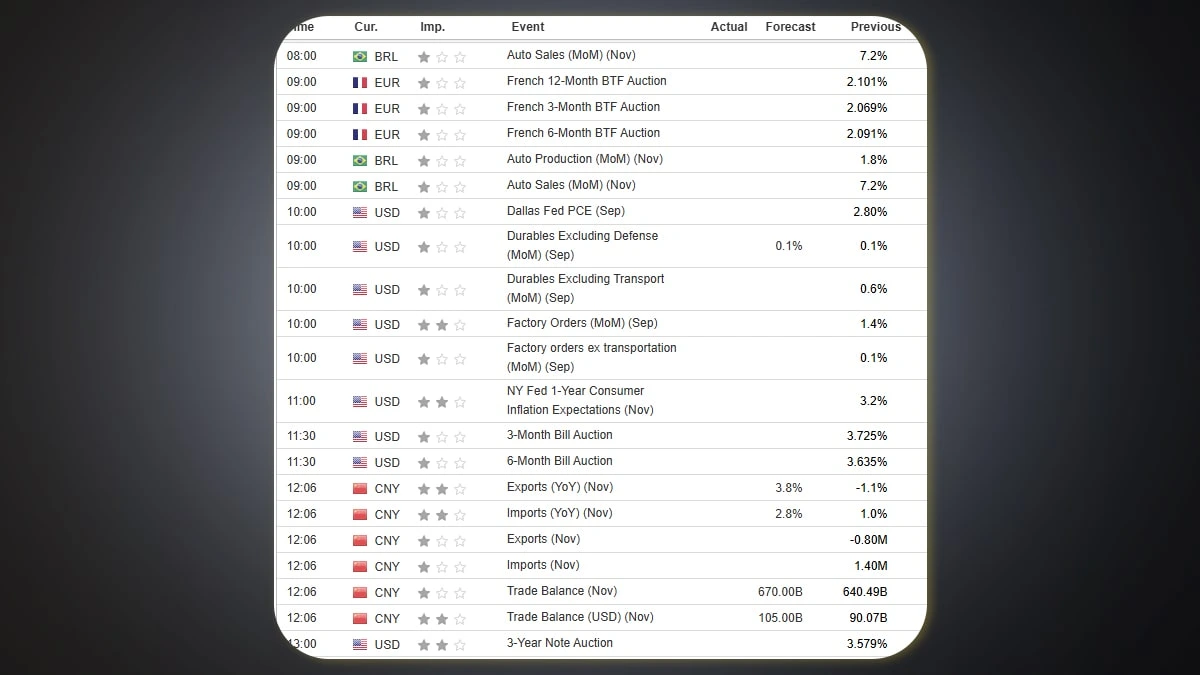Sort by the Cur. column header
This screenshot has width=1200, height=675.
[366, 27]
